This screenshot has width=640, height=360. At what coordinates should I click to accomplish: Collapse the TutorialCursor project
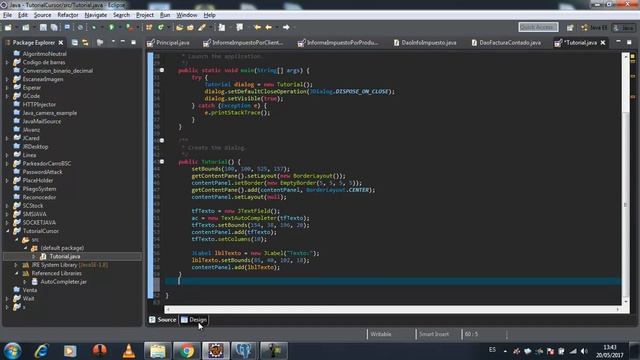[7, 231]
